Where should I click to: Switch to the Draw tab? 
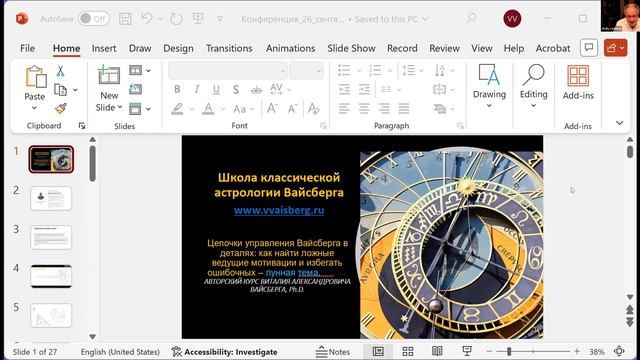coord(140,48)
